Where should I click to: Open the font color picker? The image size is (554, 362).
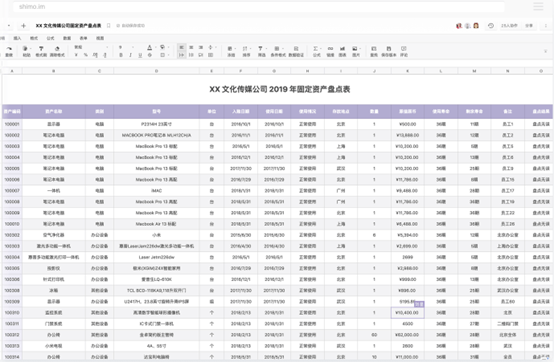pos(149,47)
